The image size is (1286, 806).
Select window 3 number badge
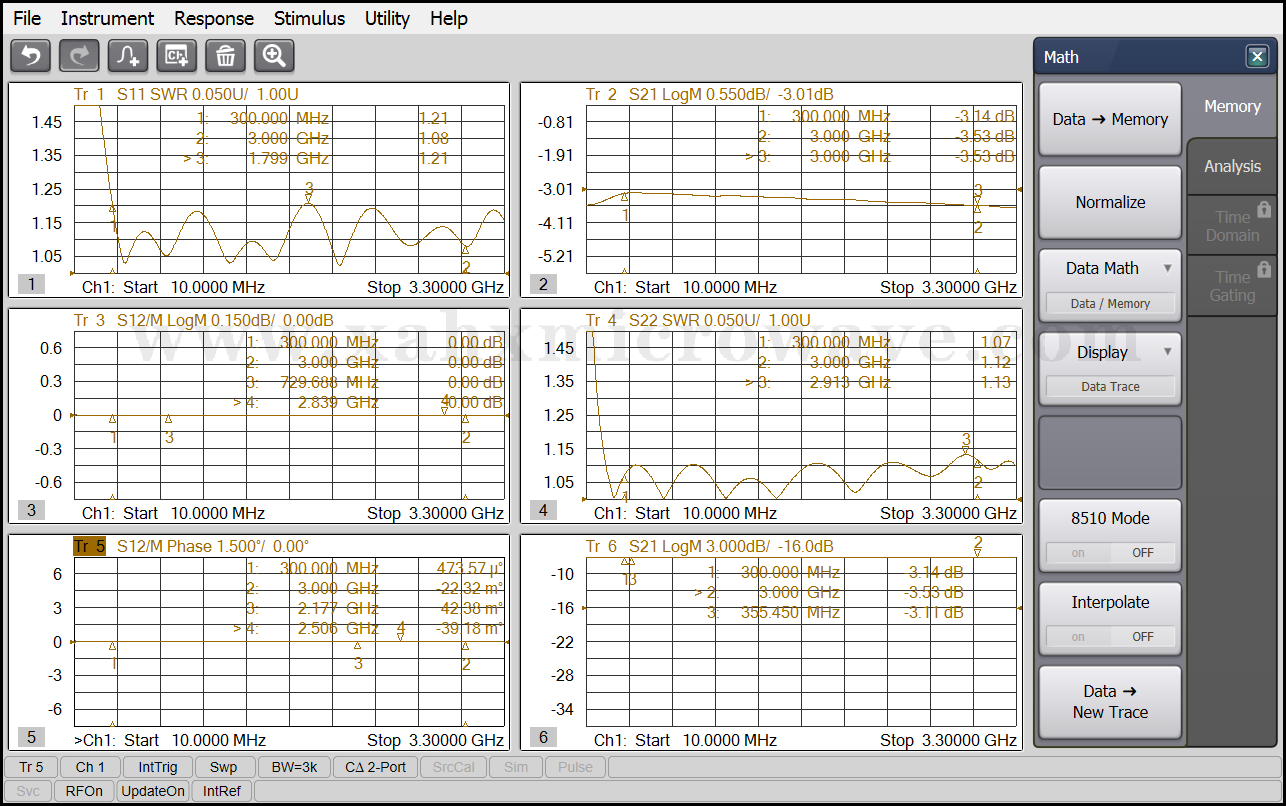click(31, 510)
